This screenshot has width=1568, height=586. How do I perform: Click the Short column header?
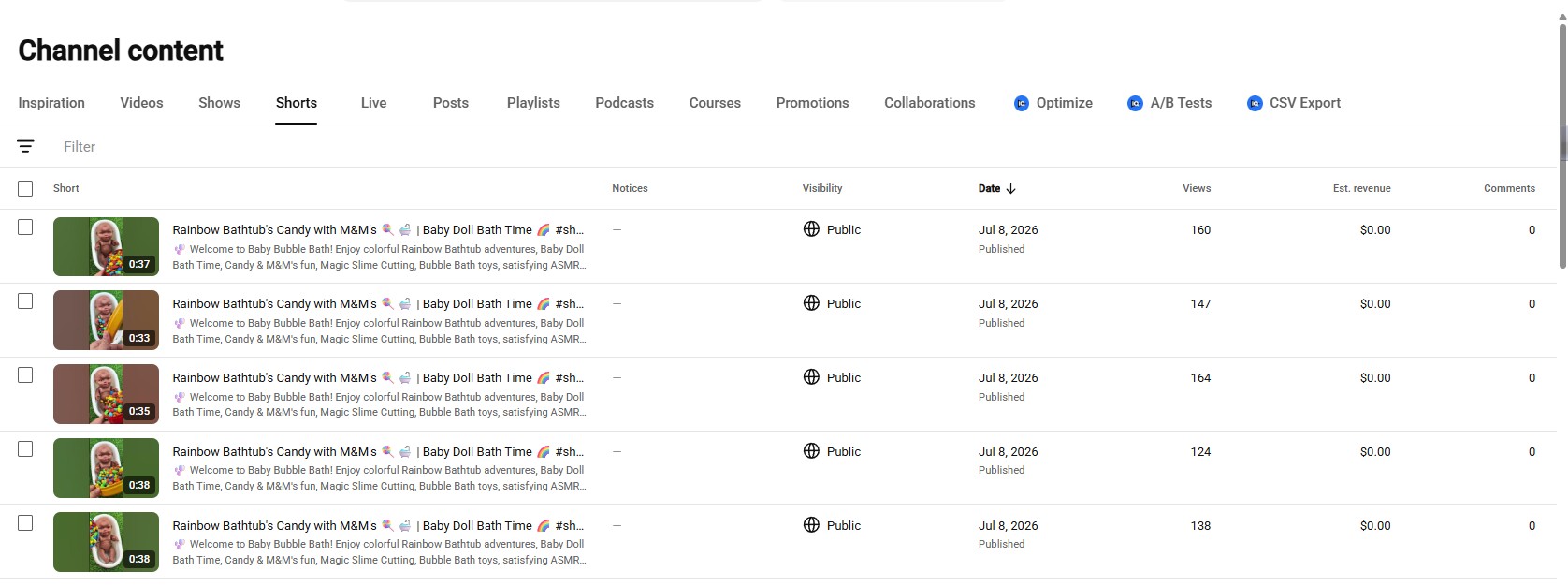coord(66,188)
